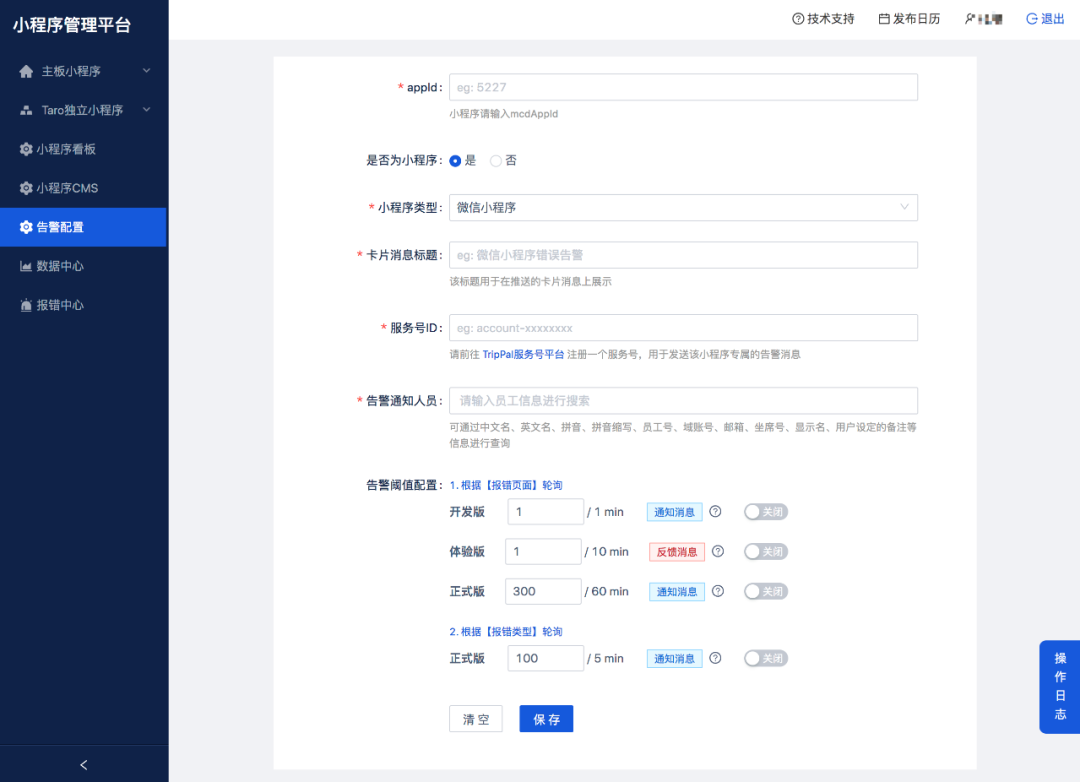
Task: Expand the 主板小程序 menu chevron
Action: [146, 71]
